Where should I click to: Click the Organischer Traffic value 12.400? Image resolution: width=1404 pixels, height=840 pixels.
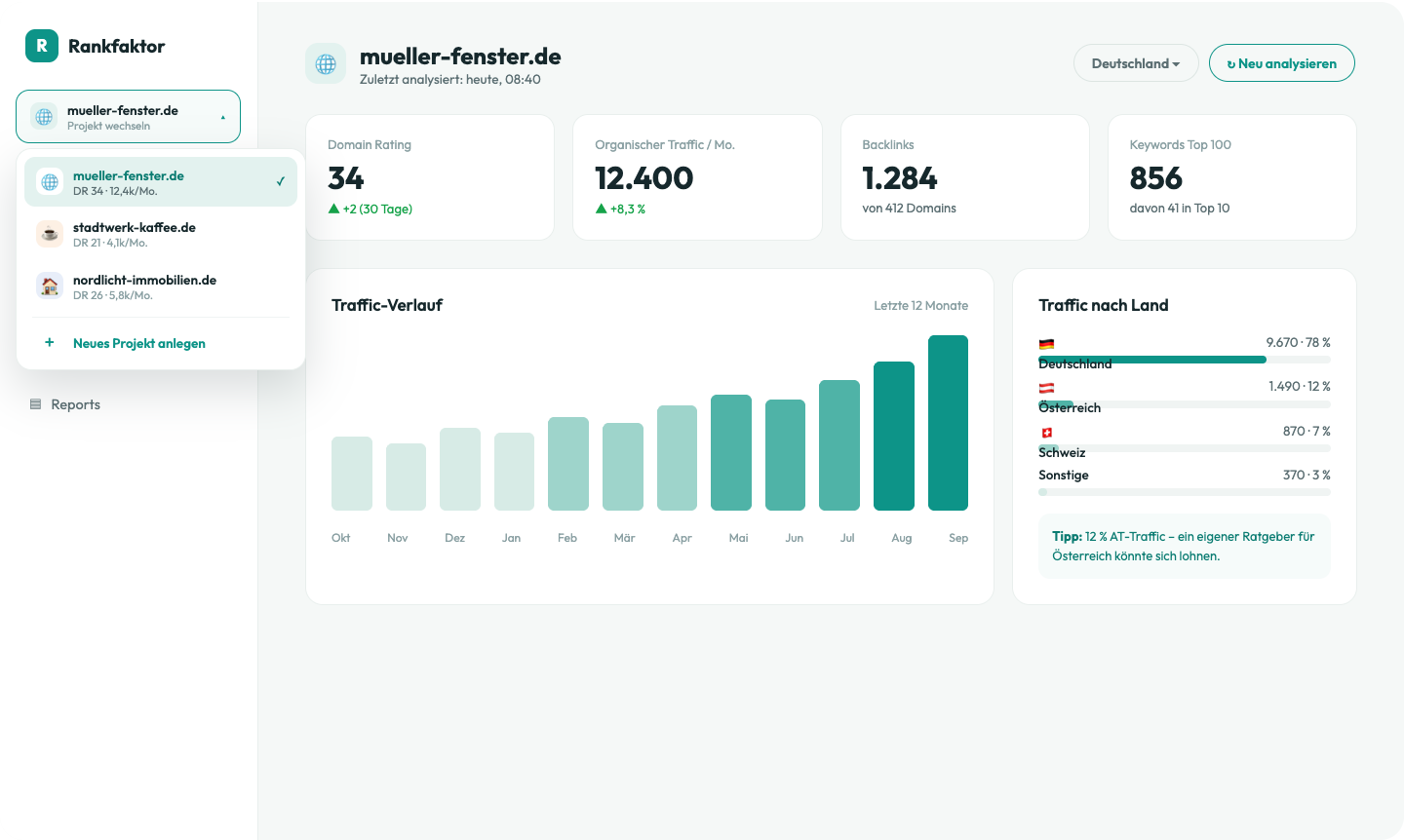[644, 178]
